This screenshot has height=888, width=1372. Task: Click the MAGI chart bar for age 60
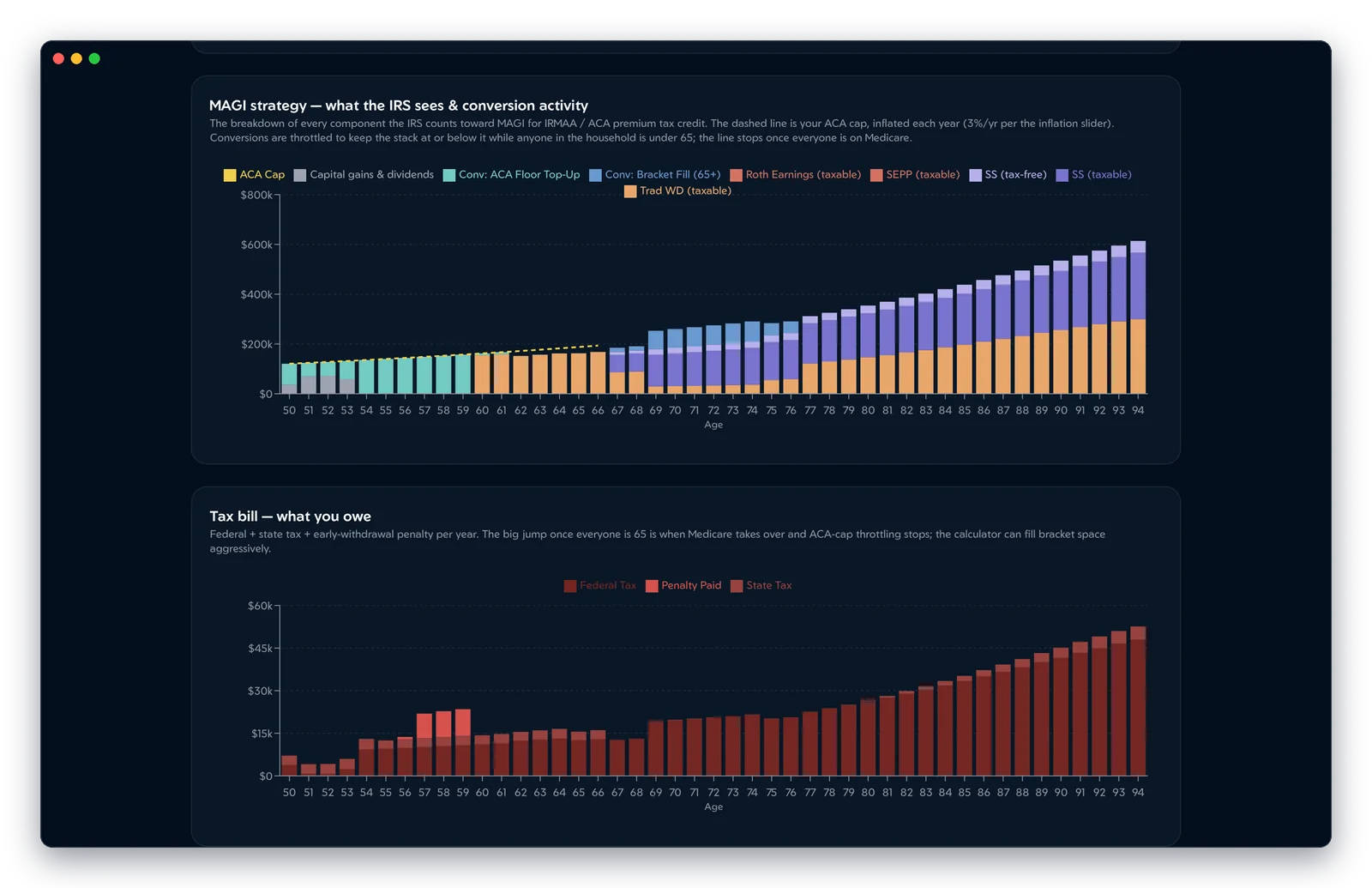coord(482,373)
